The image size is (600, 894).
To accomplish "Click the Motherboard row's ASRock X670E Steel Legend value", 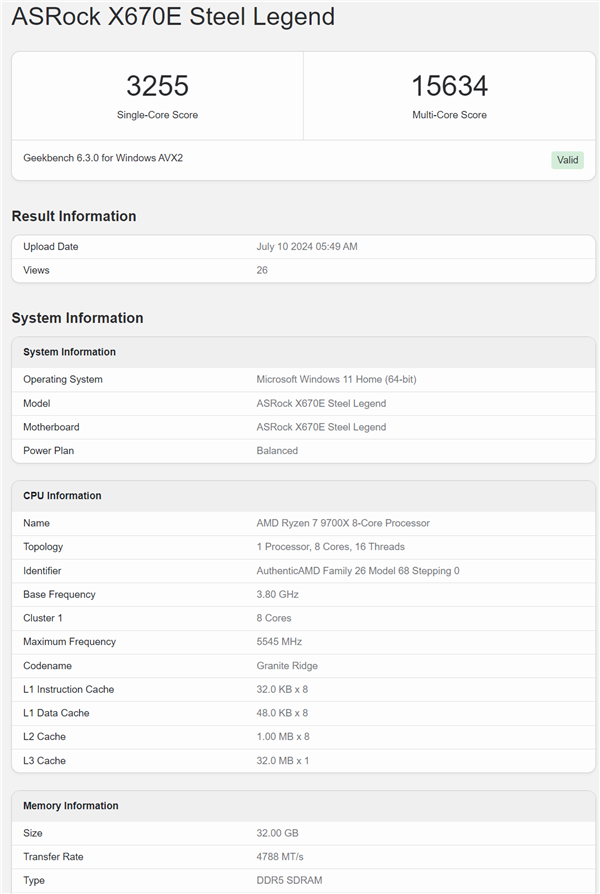I will pos(321,427).
